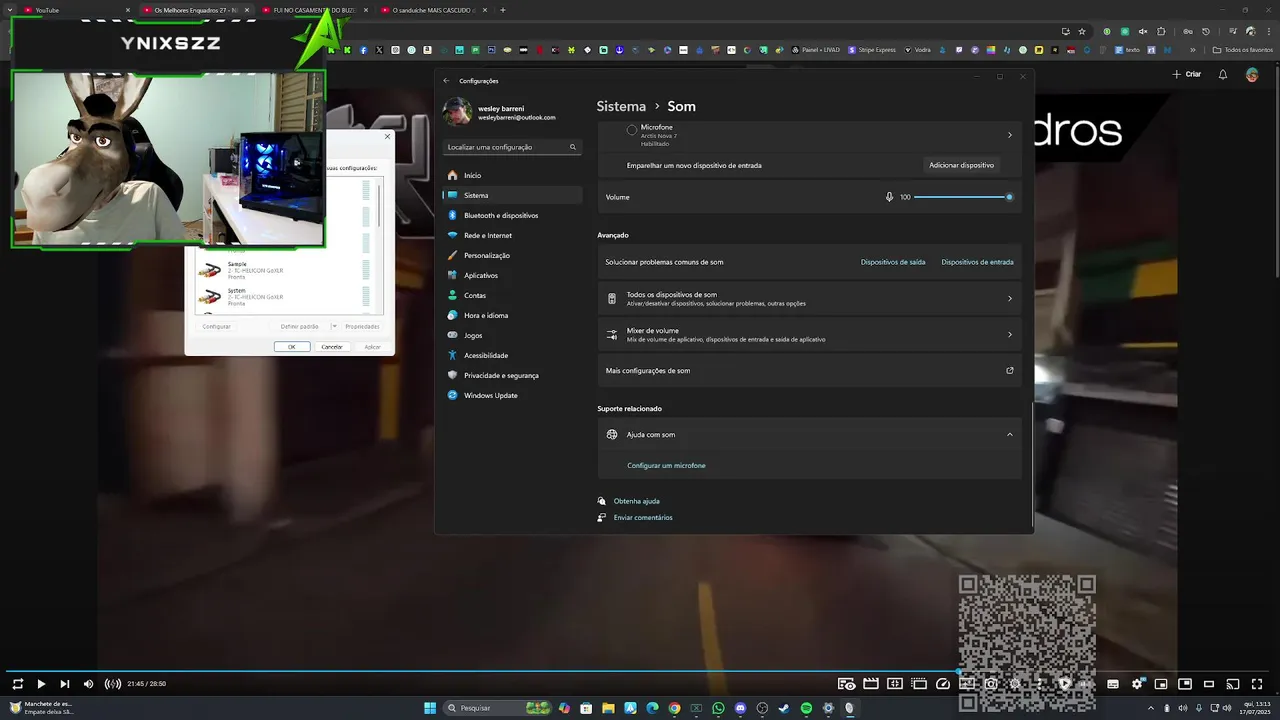Open YouTube player settings gear
This screenshot has height=720, width=1280.
1137,684
